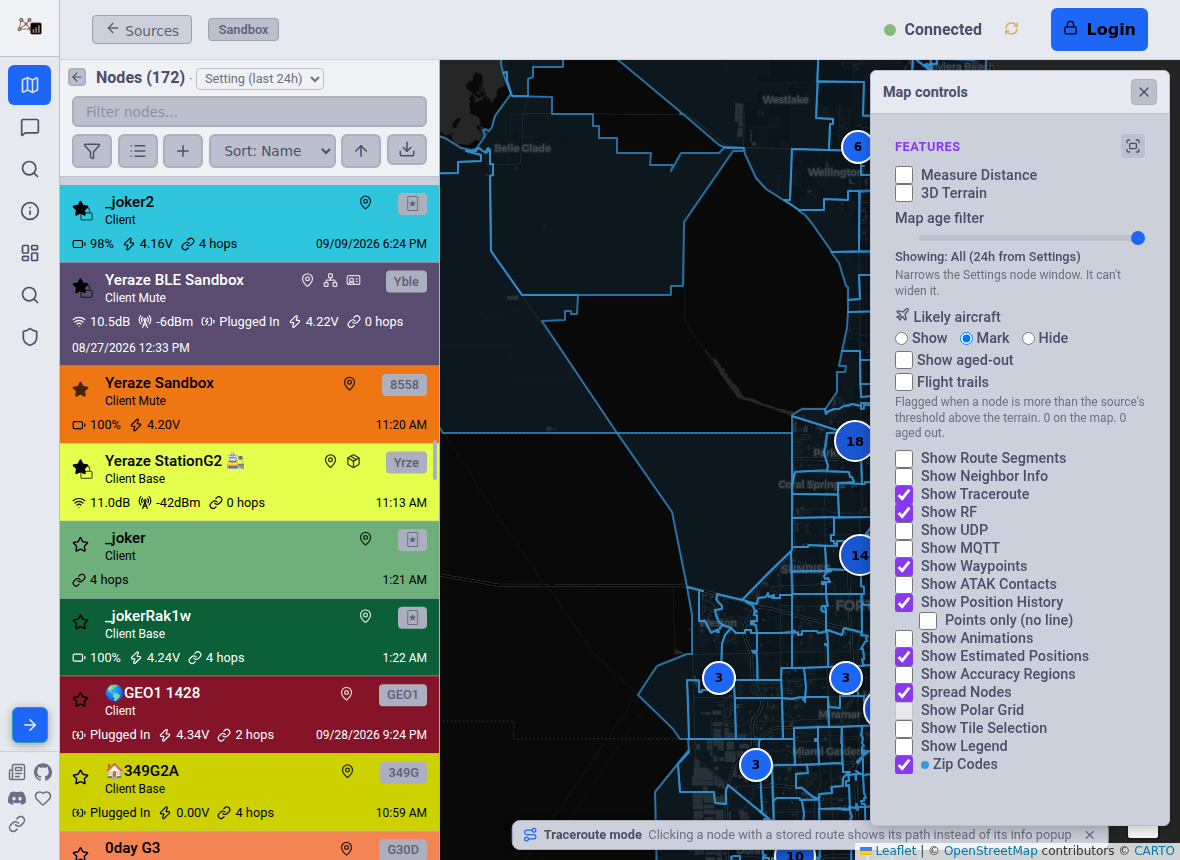Click the GitHub icon in the sidebar footer
This screenshot has width=1180, height=860.
pyautogui.click(x=43, y=772)
